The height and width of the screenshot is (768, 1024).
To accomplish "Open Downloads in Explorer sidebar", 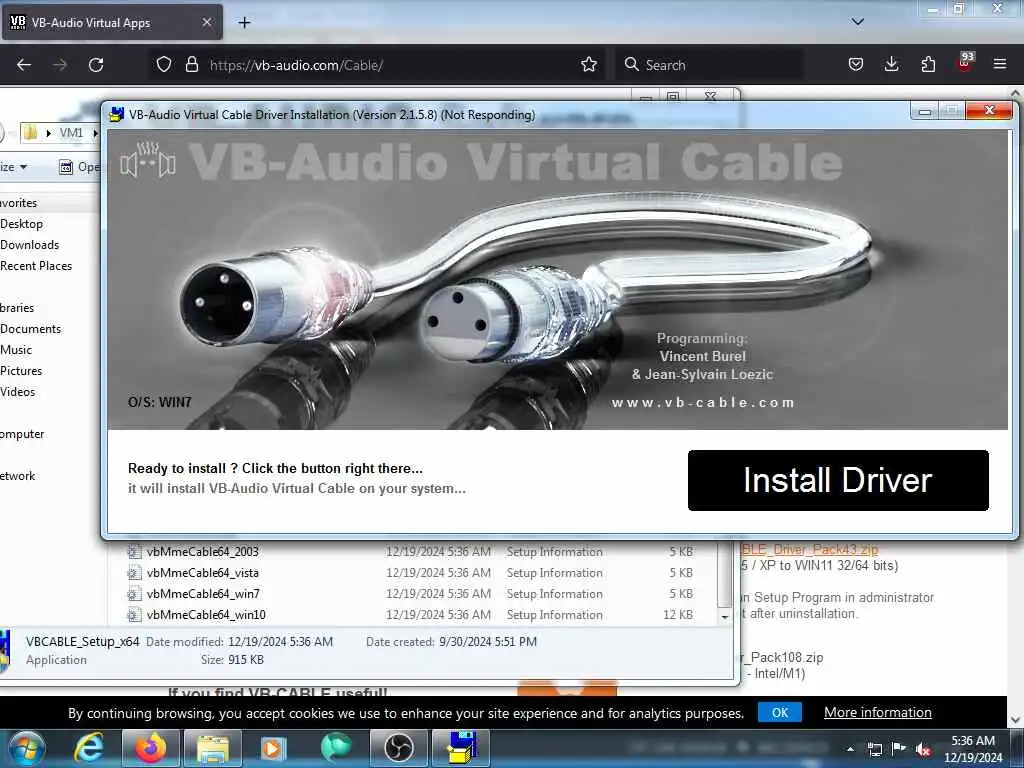I will click(29, 245).
